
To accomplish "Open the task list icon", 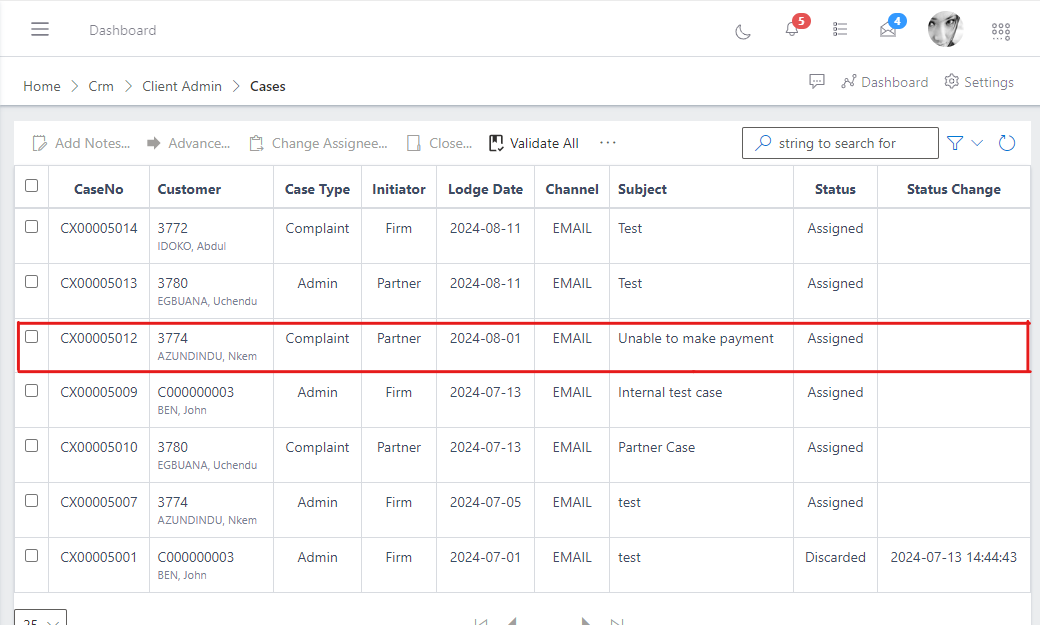I will click(839, 28).
